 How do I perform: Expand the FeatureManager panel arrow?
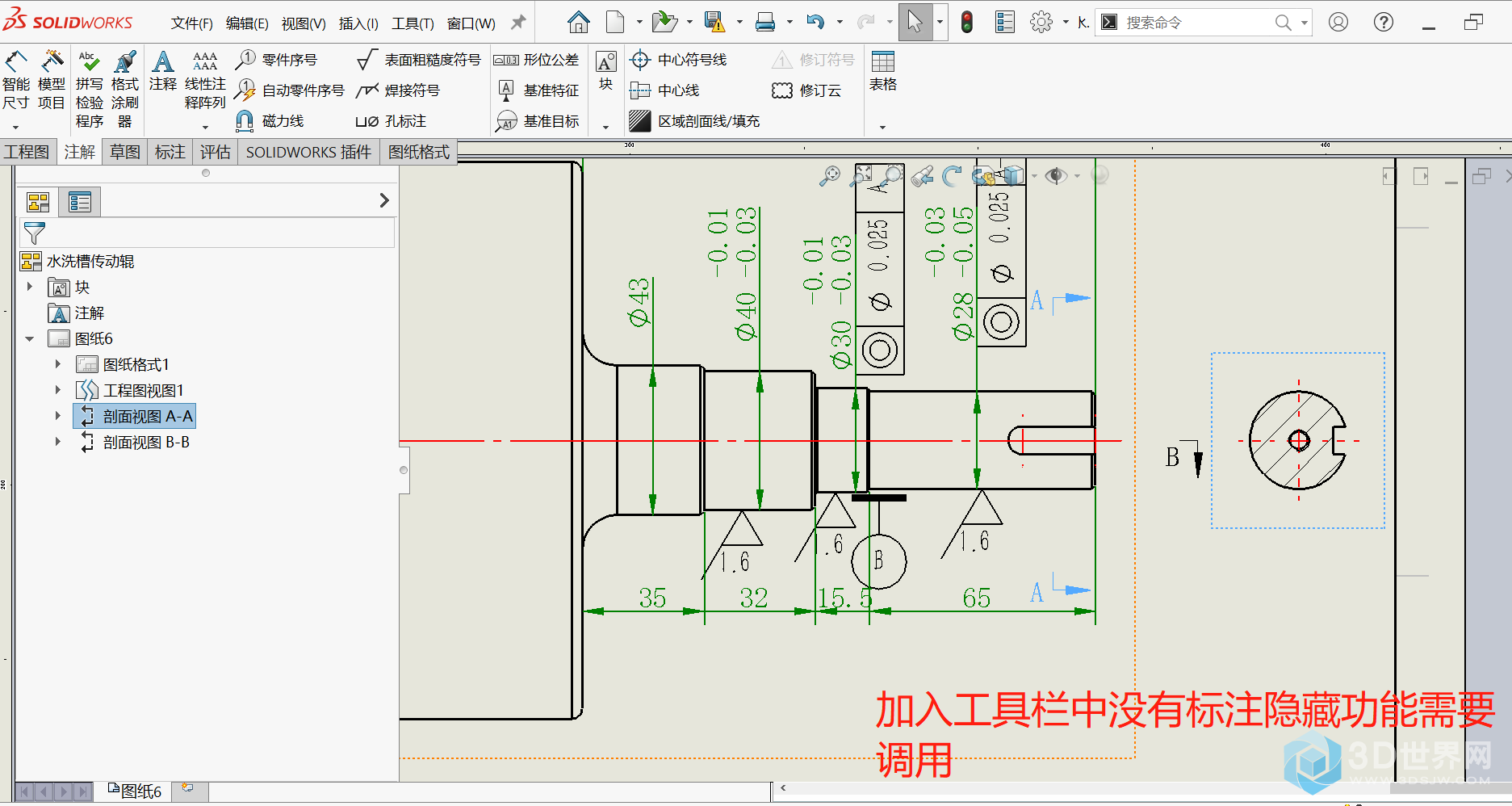pos(384,200)
